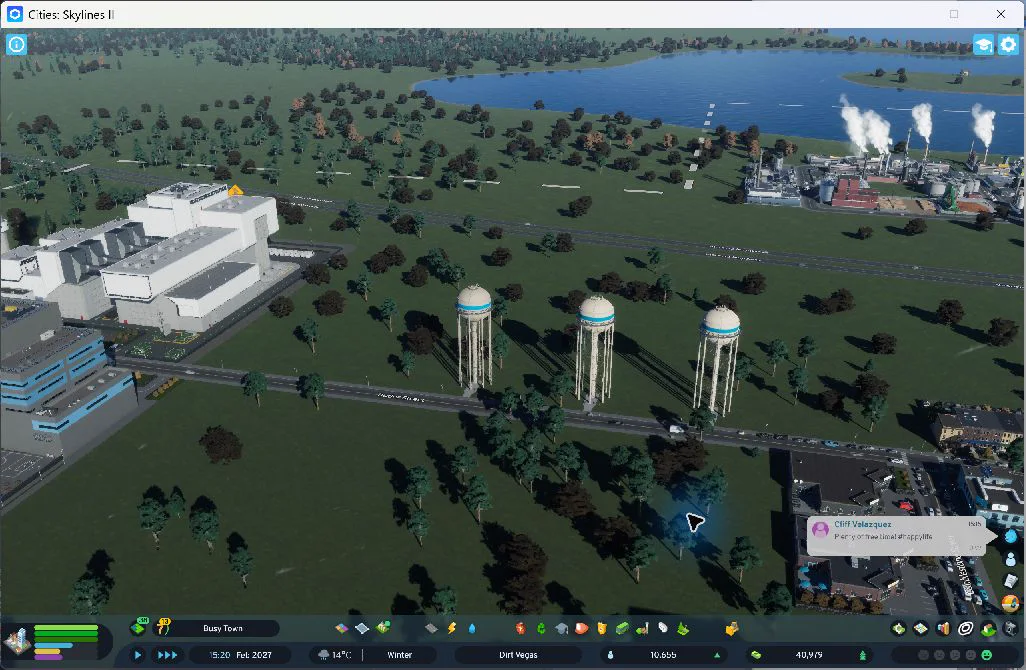The width and height of the screenshot is (1026, 670).
Task: Click the Dirt Vegas city name field
Action: click(x=518, y=654)
